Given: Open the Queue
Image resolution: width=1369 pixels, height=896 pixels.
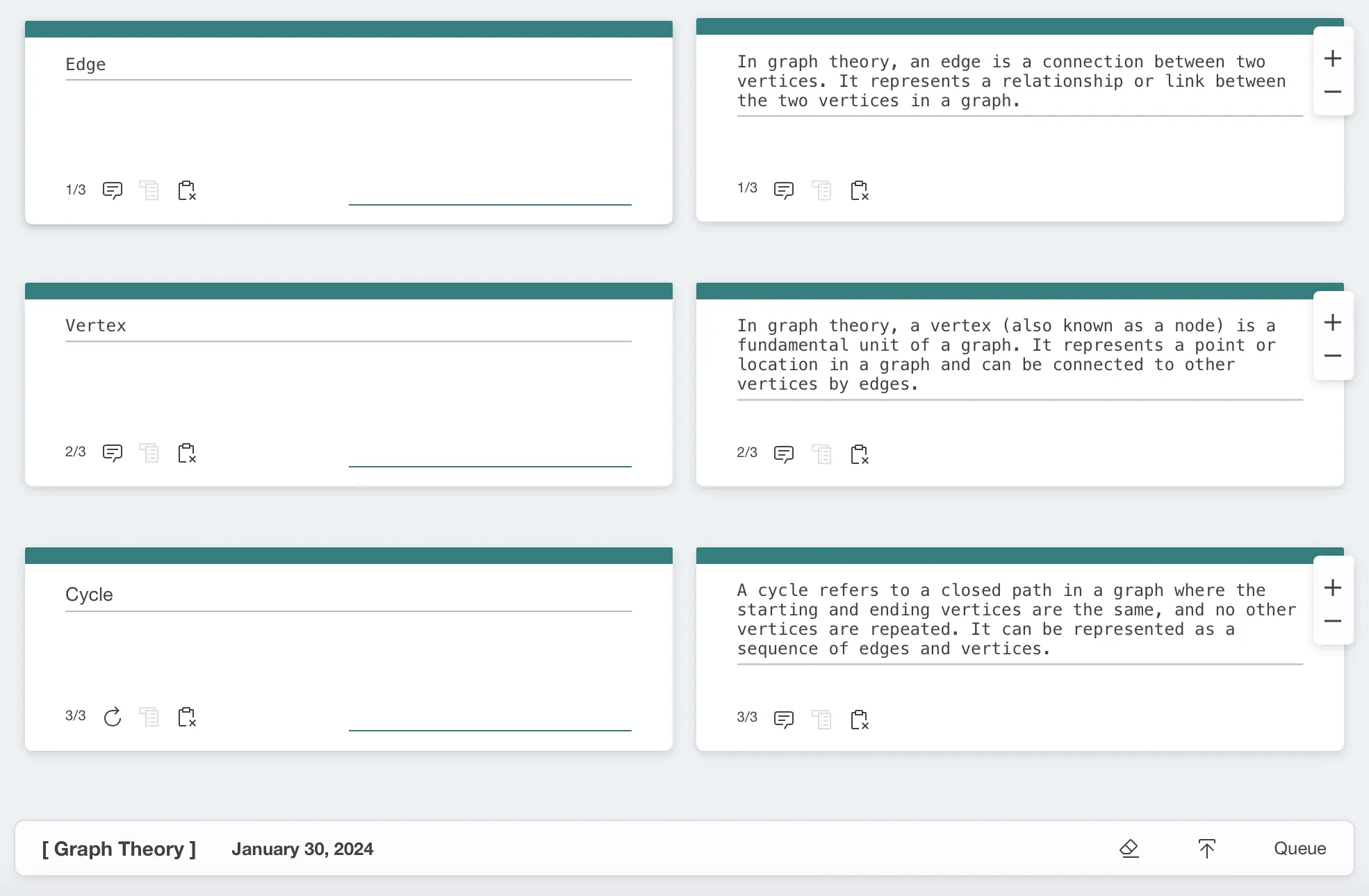Looking at the screenshot, I should [1299, 848].
